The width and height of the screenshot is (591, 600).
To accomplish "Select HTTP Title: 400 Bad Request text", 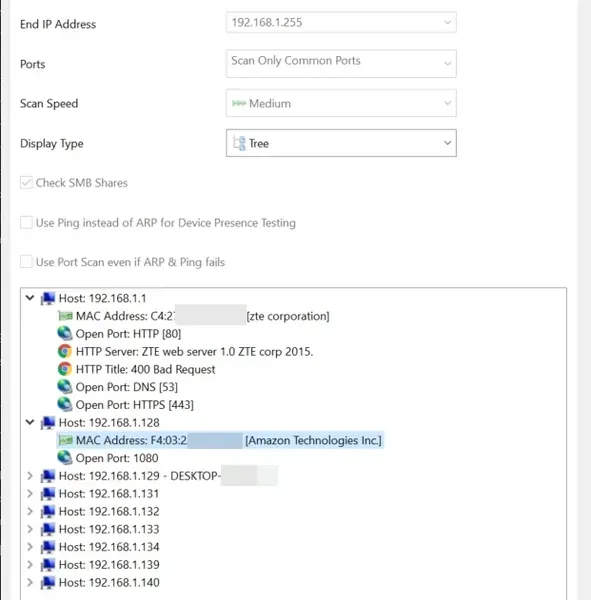I will [145, 369].
